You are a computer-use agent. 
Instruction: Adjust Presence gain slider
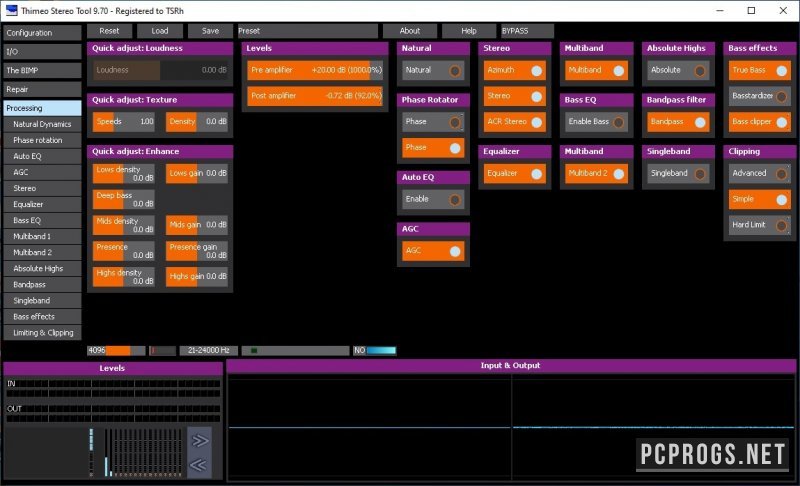pyautogui.click(x=197, y=251)
